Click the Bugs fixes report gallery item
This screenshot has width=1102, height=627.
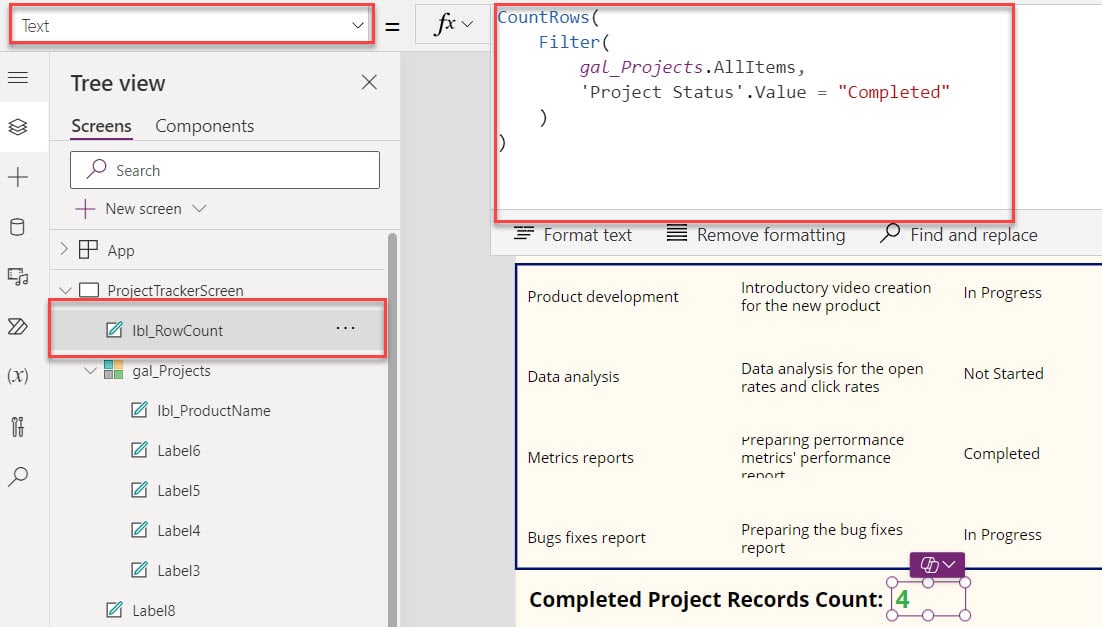pos(586,538)
